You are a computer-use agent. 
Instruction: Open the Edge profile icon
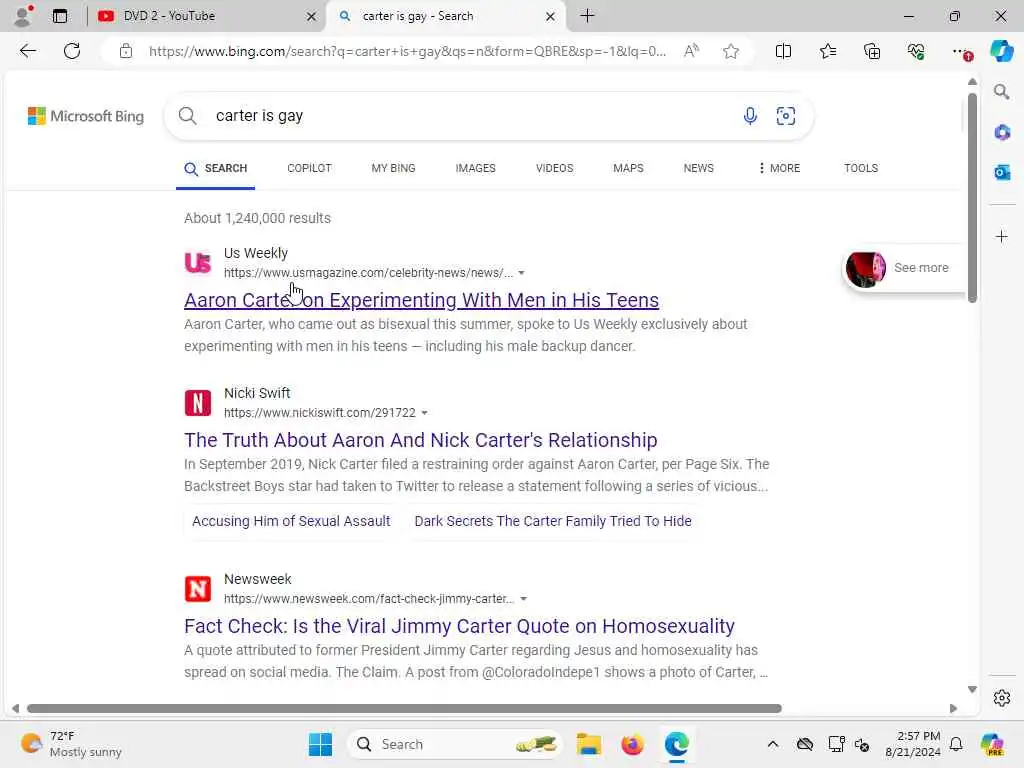coord(23,16)
